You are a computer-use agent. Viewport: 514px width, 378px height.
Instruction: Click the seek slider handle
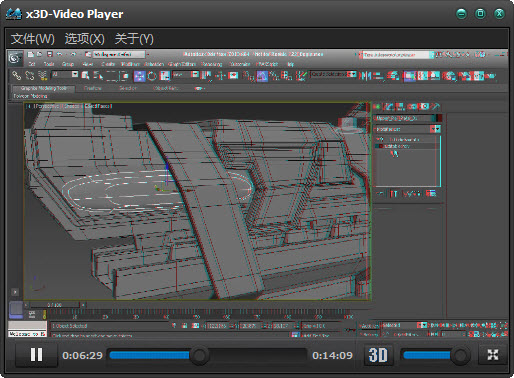(199, 355)
